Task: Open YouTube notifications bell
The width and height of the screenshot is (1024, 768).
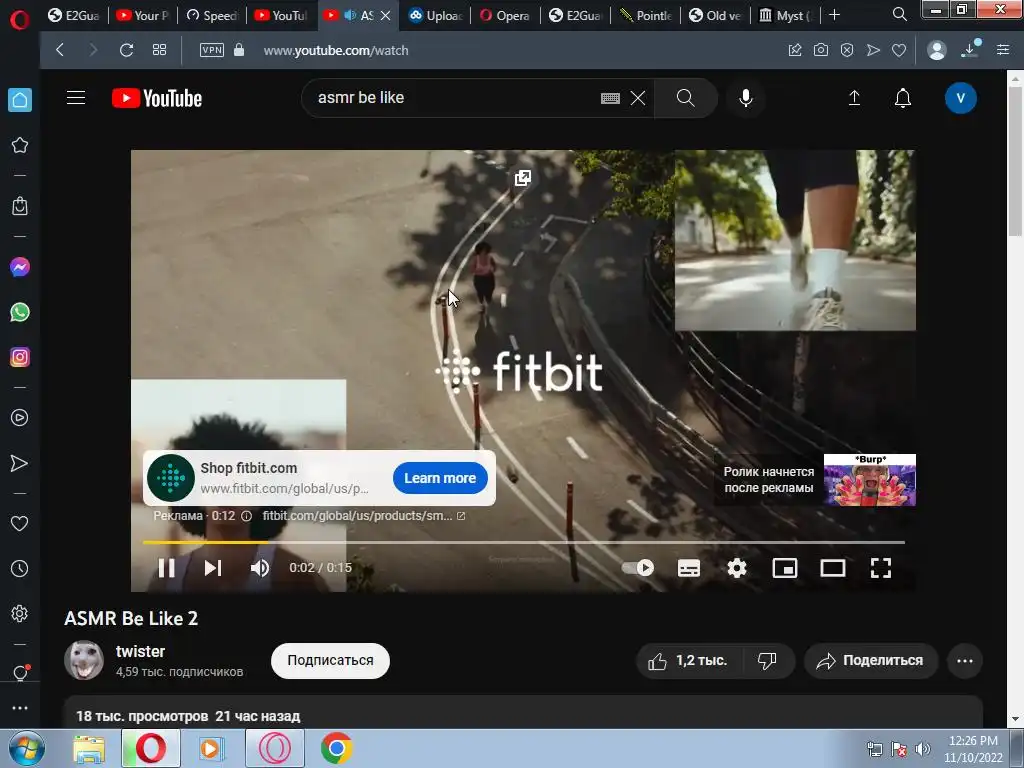Action: [x=903, y=98]
